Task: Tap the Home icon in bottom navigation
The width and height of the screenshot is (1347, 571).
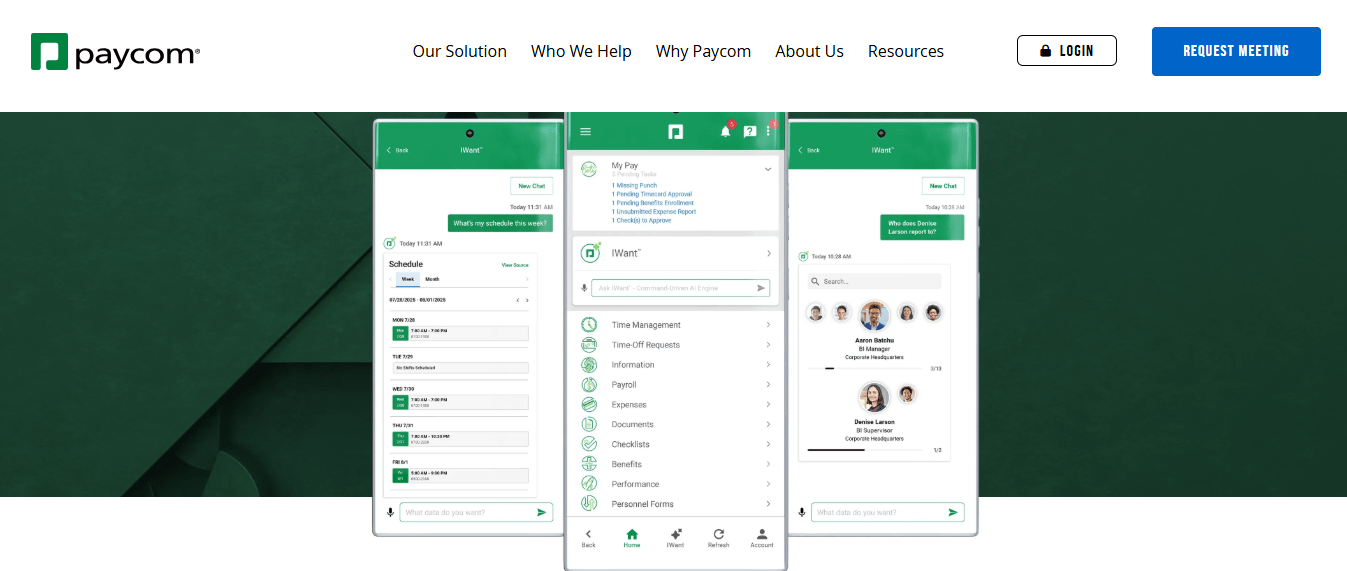Action: click(x=632, y=537)
